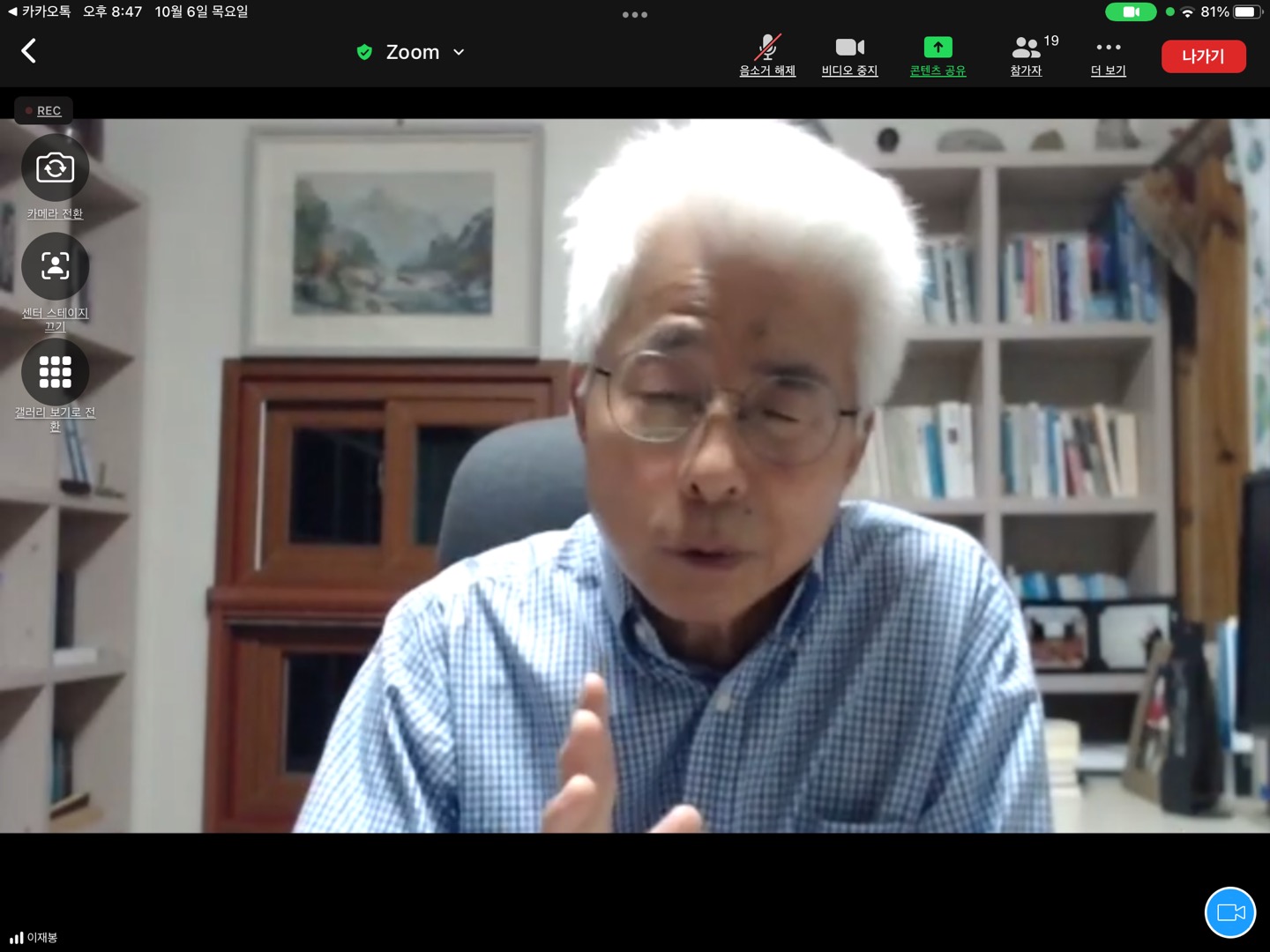Open the 참가자 participants list
Viewport: 1270px width, 952px height.
(x=1026, y=56)
